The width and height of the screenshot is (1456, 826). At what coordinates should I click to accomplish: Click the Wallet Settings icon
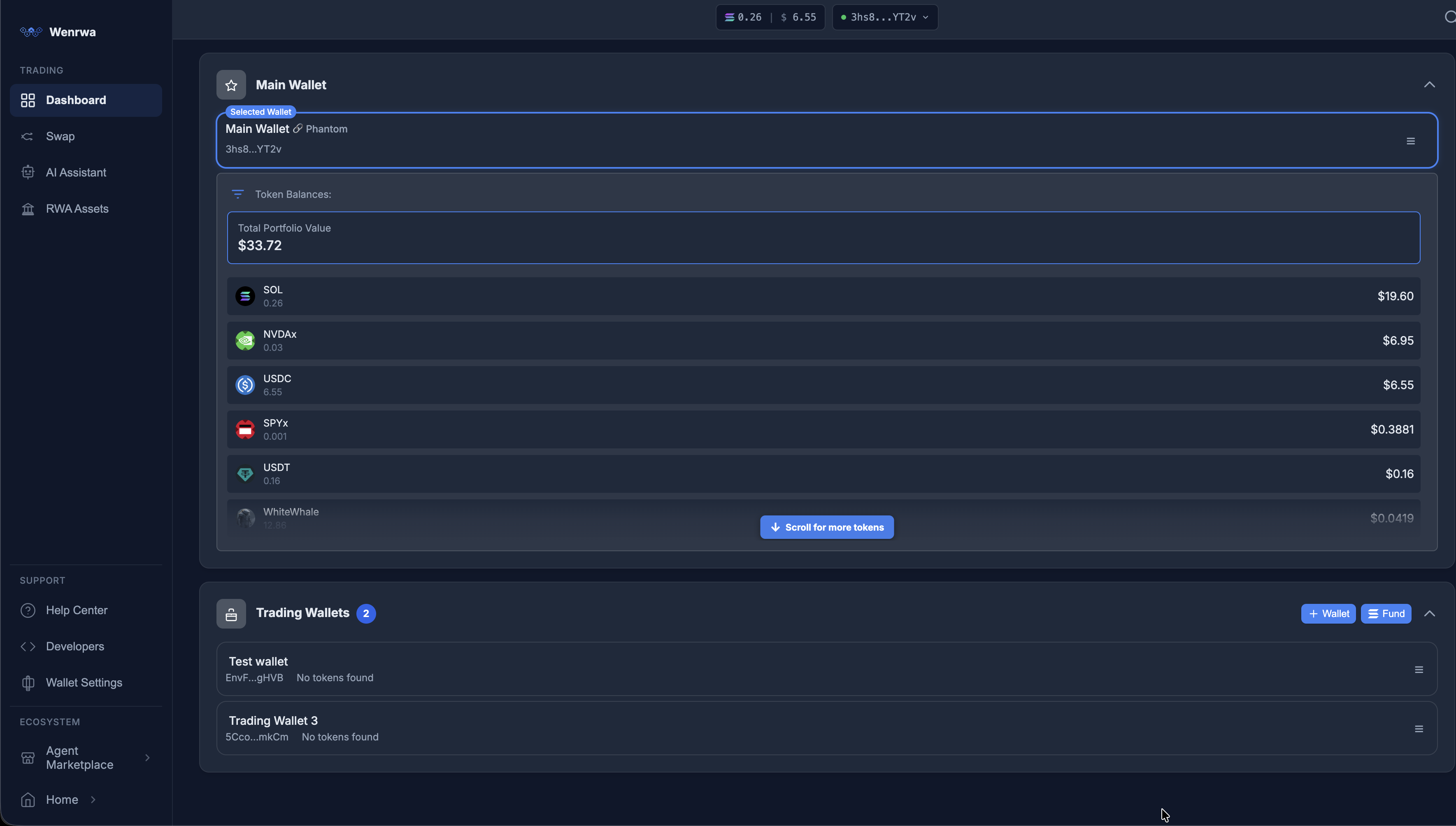point(28,683)
